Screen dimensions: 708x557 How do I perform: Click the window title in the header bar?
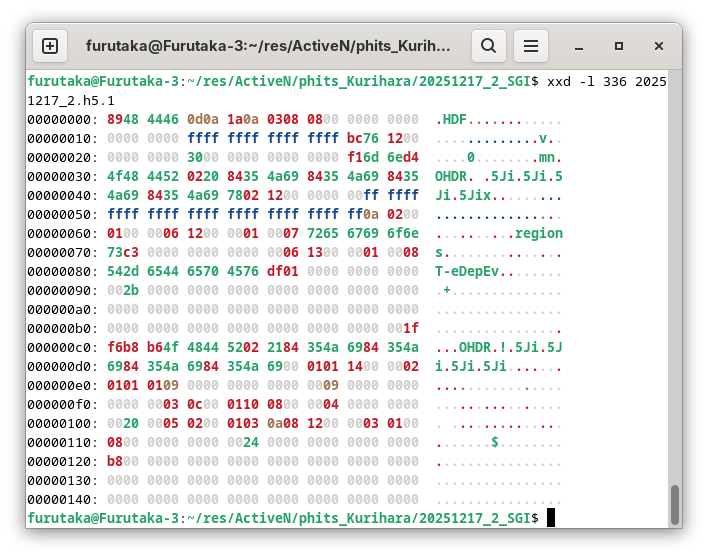pos(268,46)
